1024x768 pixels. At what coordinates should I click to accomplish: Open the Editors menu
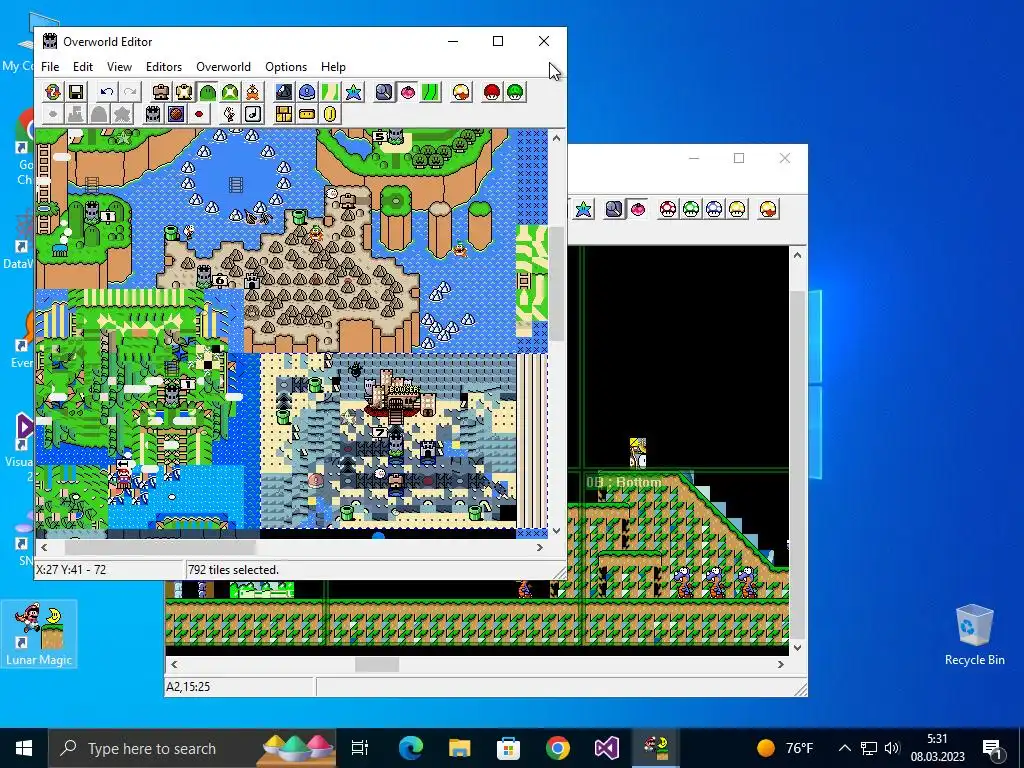pos(164,67)
